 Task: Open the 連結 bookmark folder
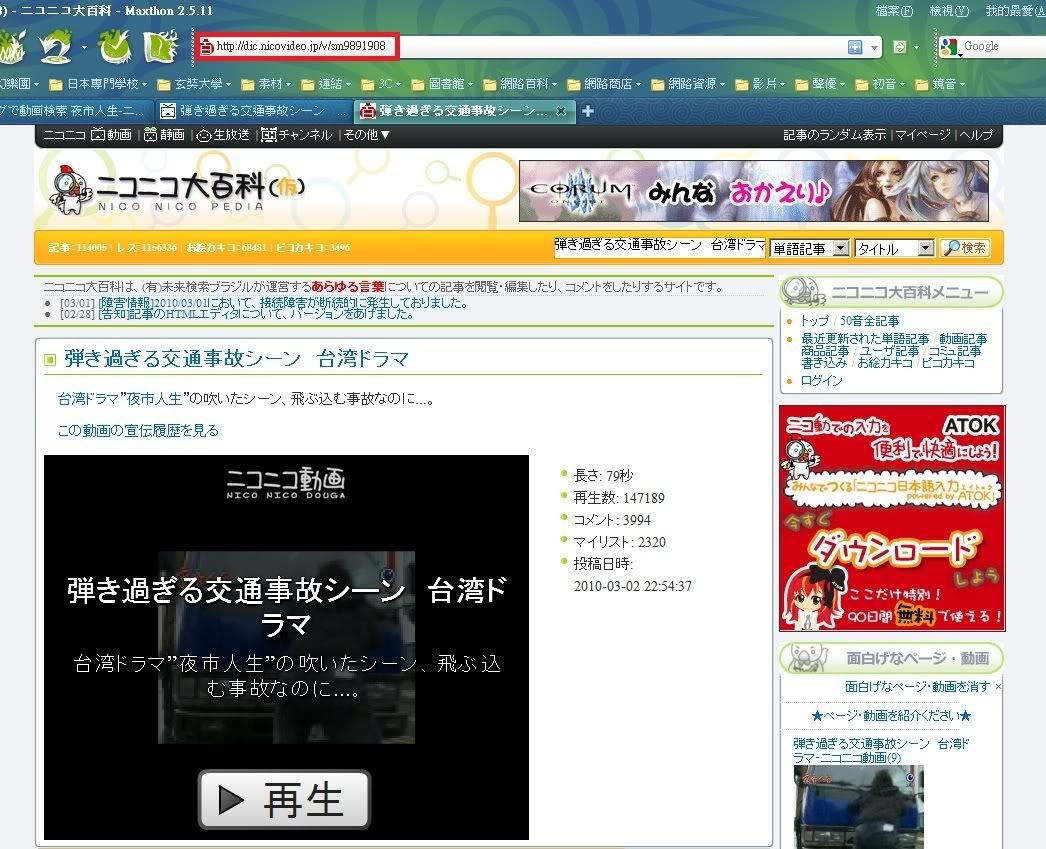coord(326,84)
